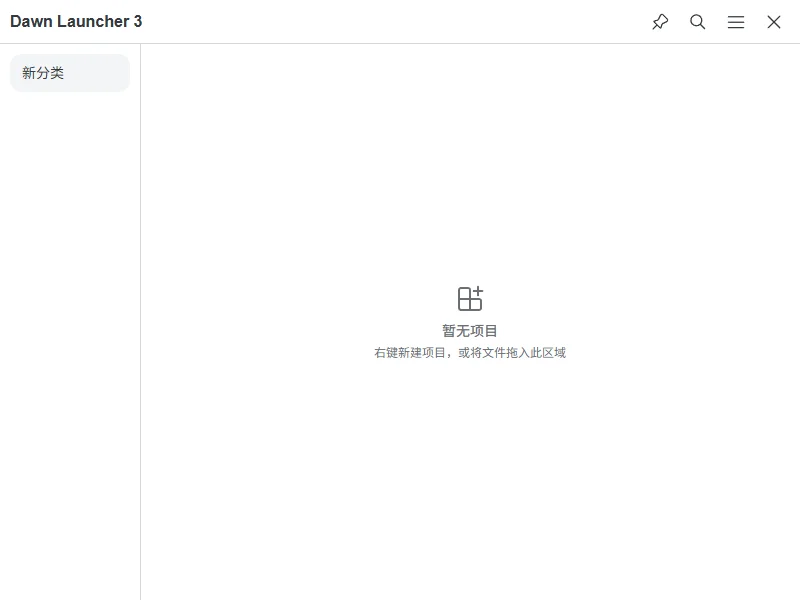The width and height of the screenshot is (800, 600).
Task: Pin the window with the pushpin icon
Action: click(x=660, y=22)
